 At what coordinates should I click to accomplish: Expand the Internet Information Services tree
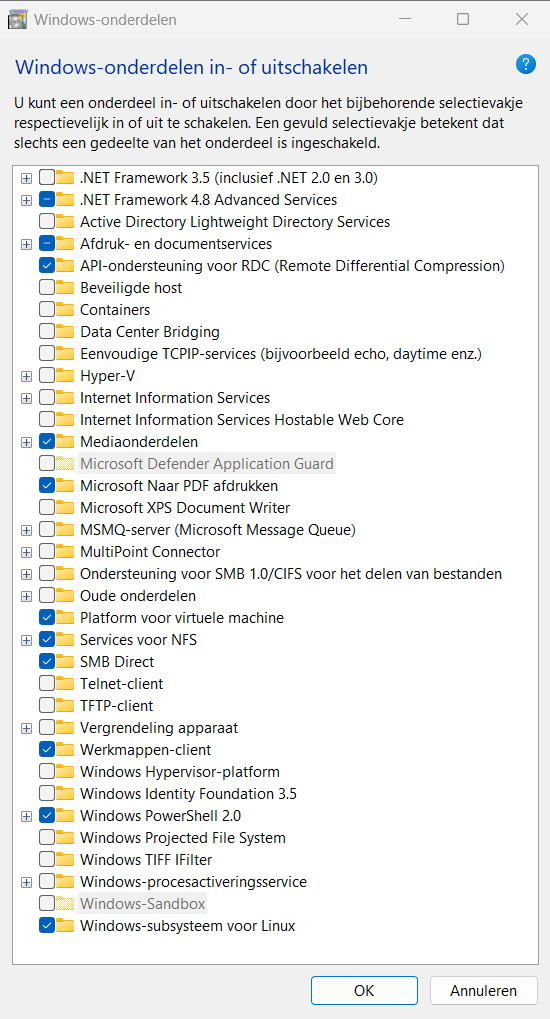(26, 398)
